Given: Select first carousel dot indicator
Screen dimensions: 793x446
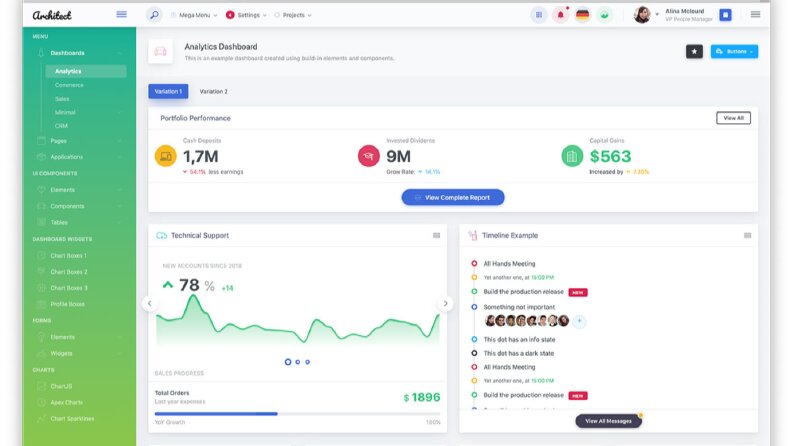Looking at the screenshot, I should 288,362.
